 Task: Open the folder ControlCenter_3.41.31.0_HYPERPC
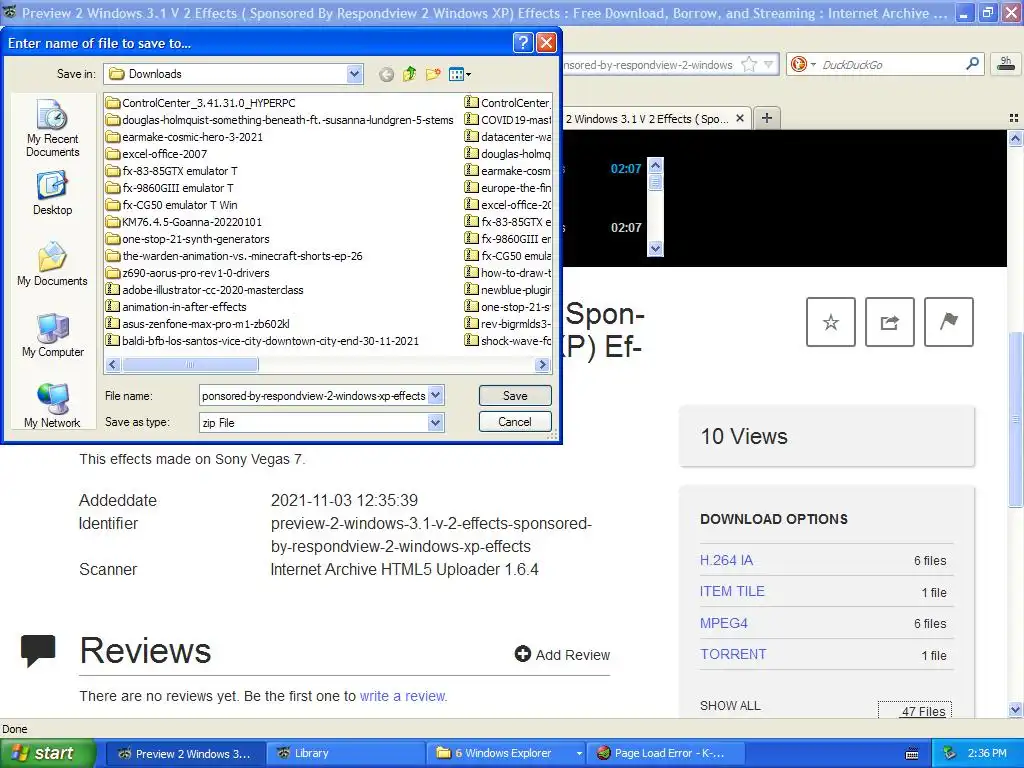click(200, 103)
